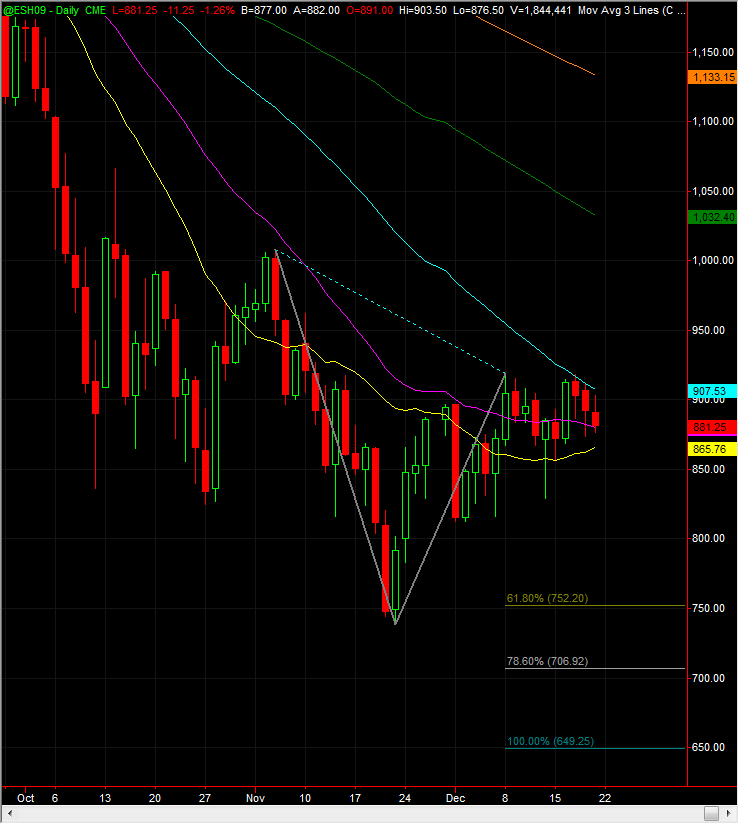Click the A=882.00 ask text
This screenshot has height=824, width=738.
(316, 11)
